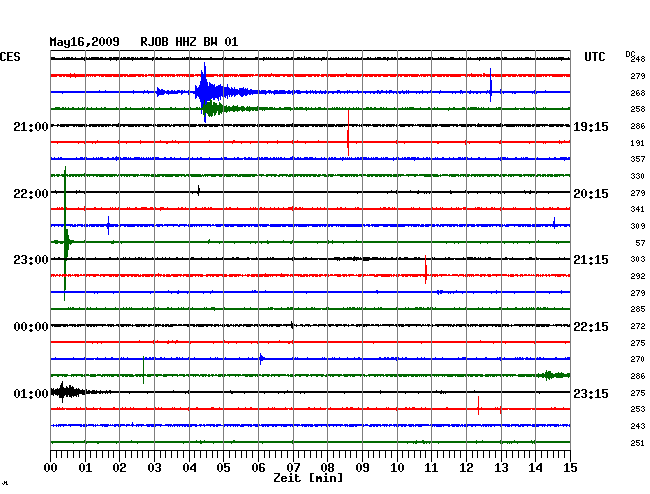Select the 00:00 time label
Screen dimensions: 650x494
(31, 327)
